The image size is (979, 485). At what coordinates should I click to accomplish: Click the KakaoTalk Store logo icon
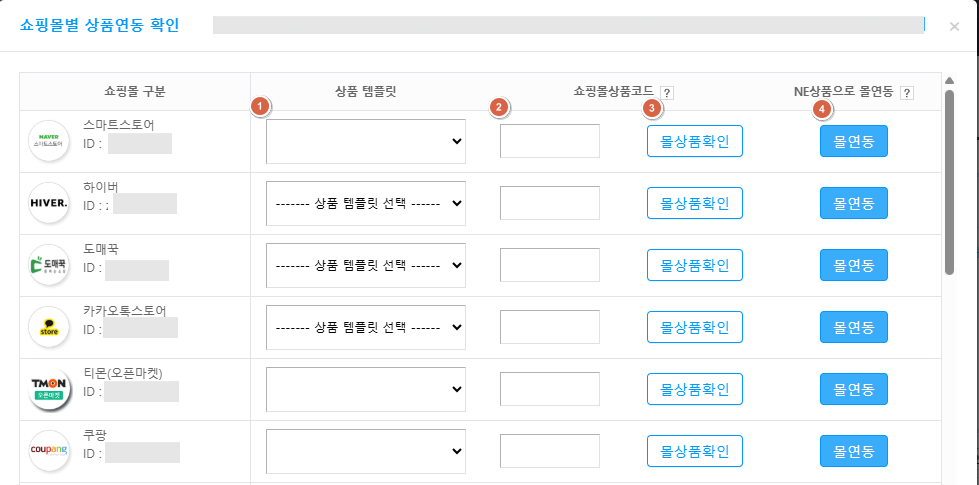point(51,327)
